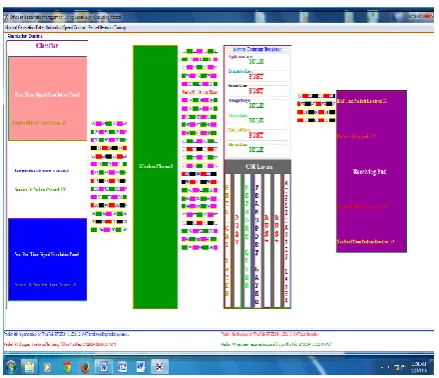Click the blue label under the menu bar
The image size is (439, 378).
(x=25, y=36)
